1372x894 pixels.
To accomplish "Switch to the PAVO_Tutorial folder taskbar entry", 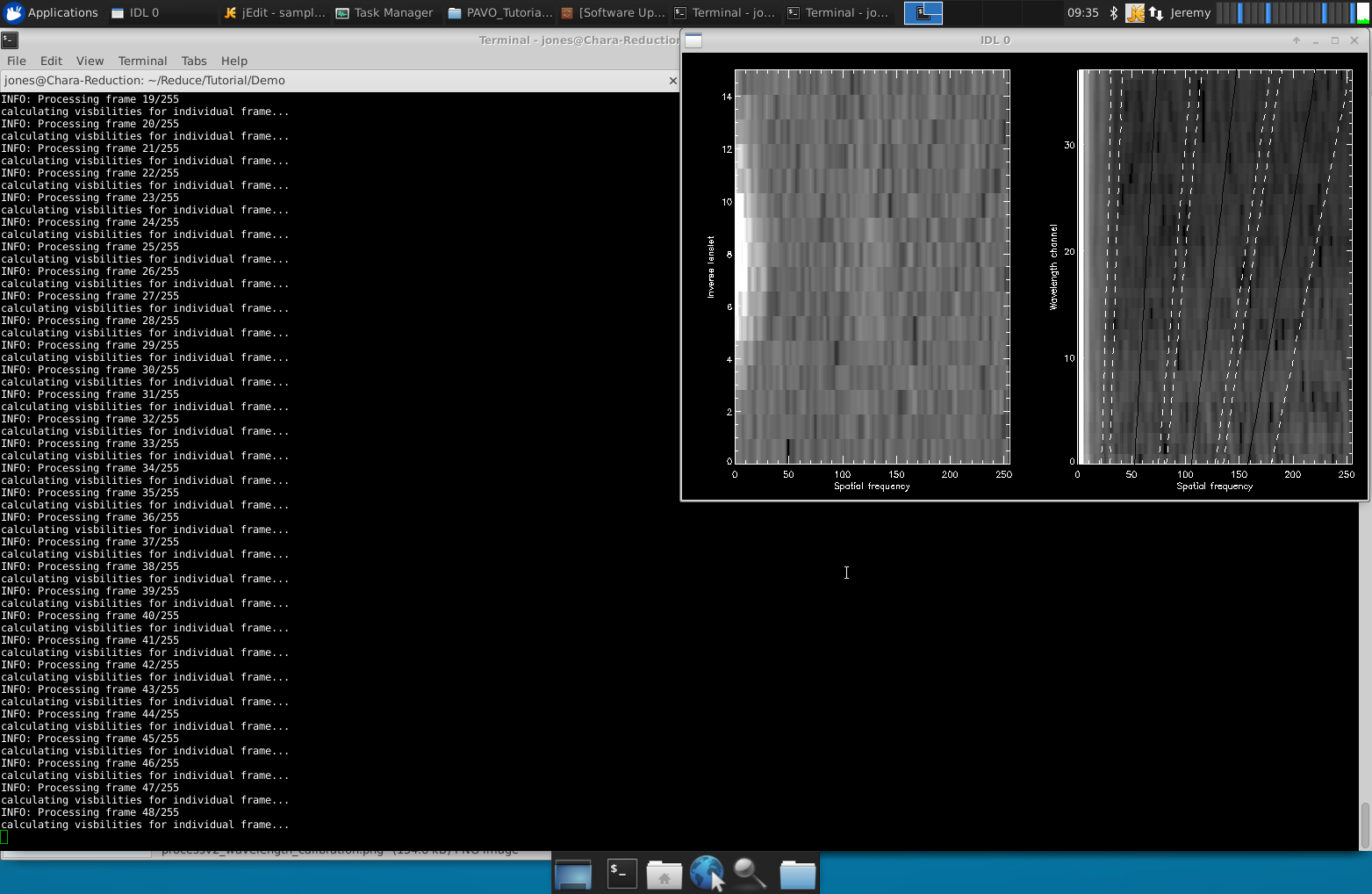I will 499,12.
